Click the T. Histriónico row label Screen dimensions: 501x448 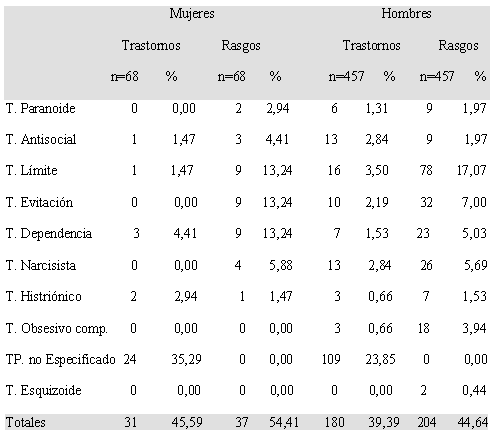44,296
